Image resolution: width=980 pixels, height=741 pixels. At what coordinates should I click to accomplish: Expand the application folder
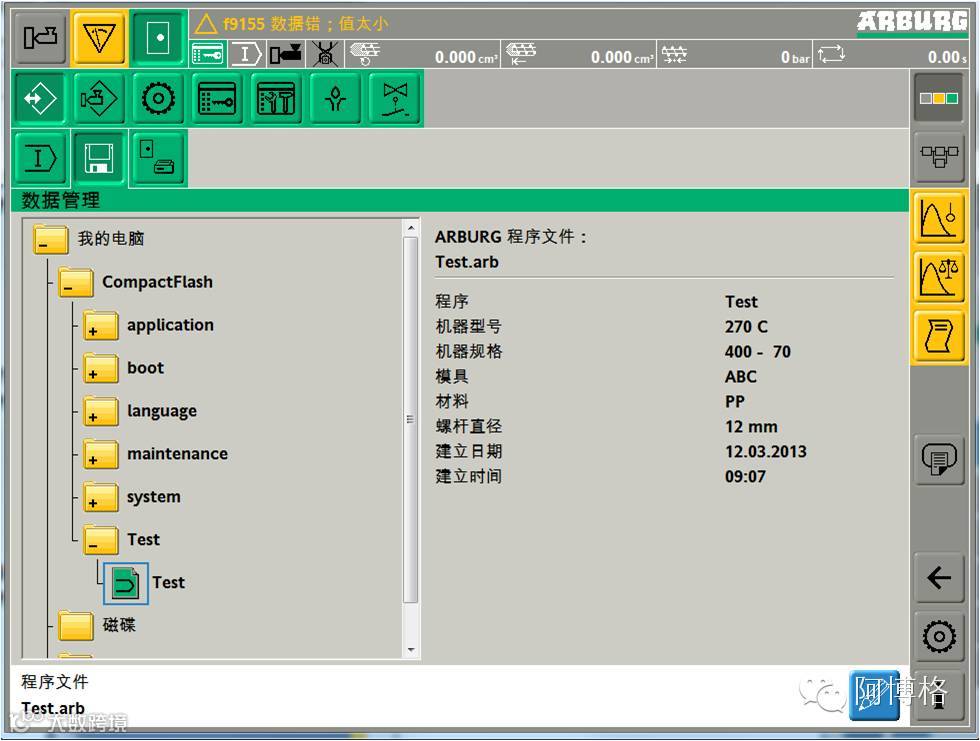[101, 326]
